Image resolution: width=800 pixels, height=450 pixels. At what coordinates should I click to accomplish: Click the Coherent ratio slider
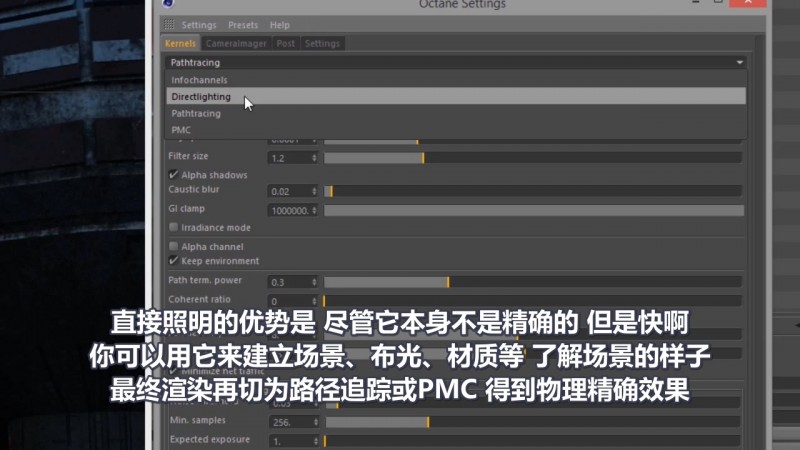533,301
